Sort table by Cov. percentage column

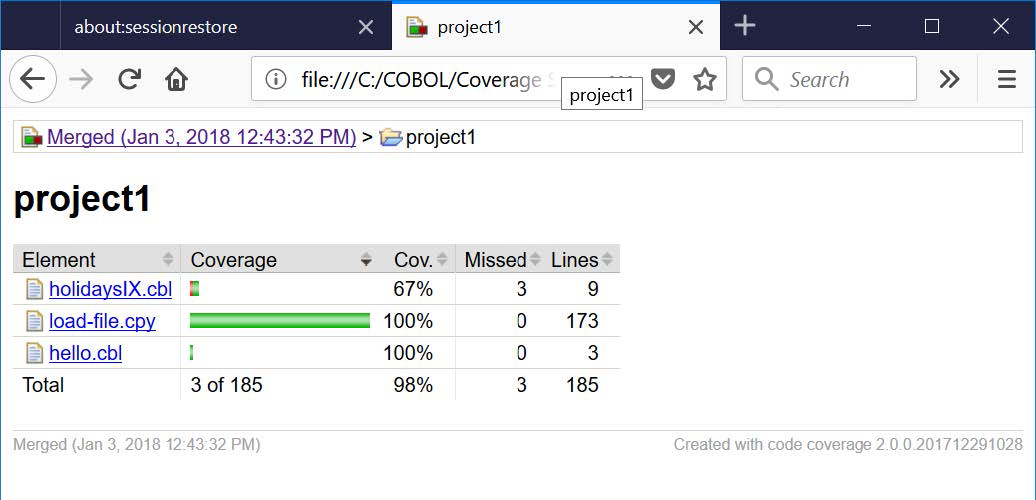click(416, 260)
